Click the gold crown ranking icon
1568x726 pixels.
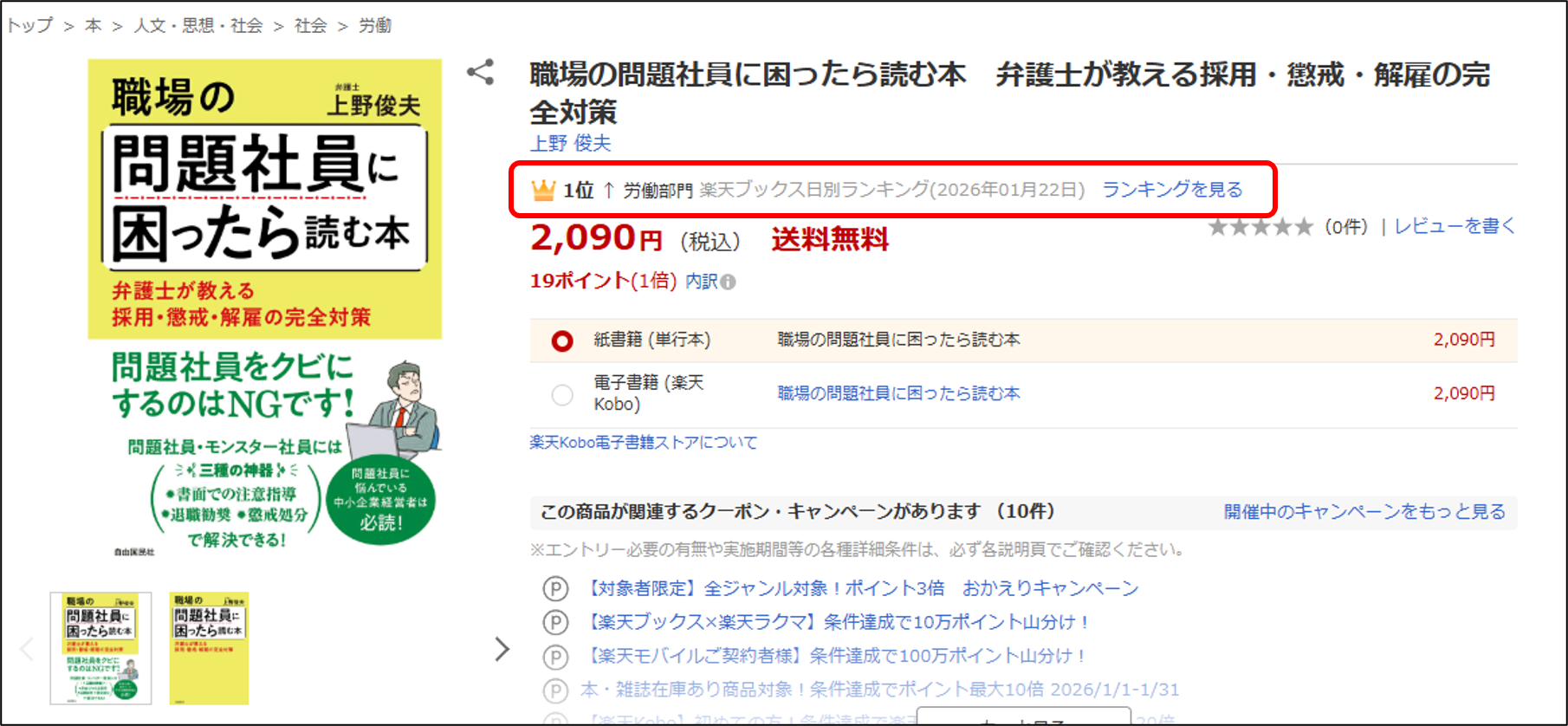(x=543, y=190)
